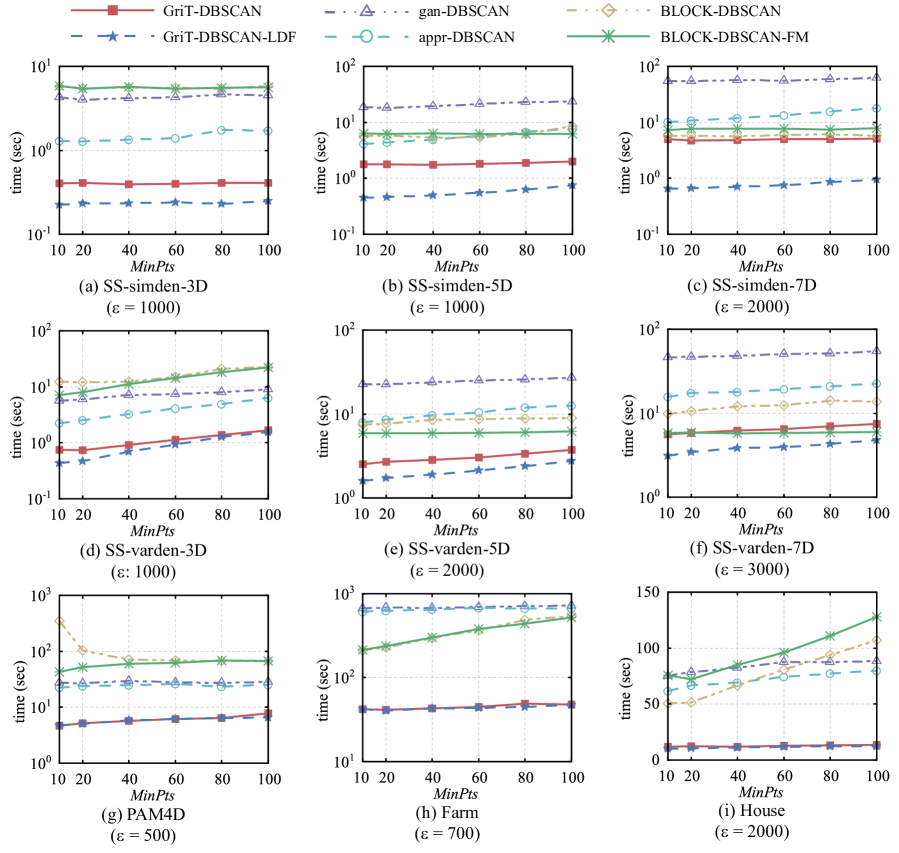Click the cyan circle appr-DBSCAN legend marker
This screenshot has width=899, height=853.
(366, 37)
